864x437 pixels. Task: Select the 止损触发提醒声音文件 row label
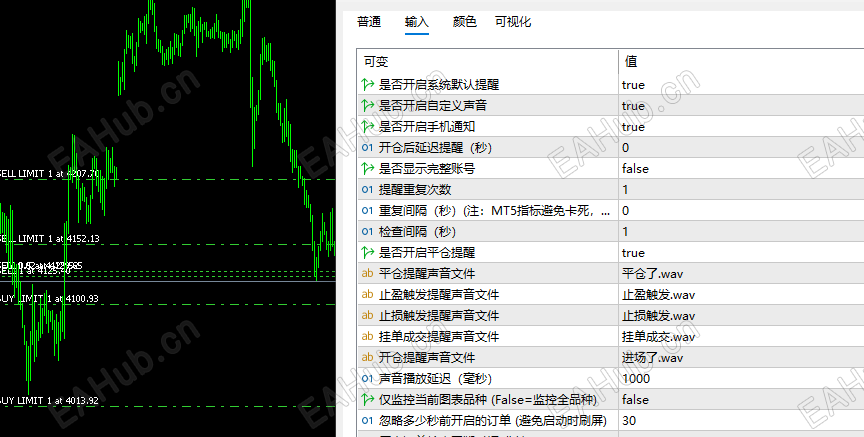(439, 316)
